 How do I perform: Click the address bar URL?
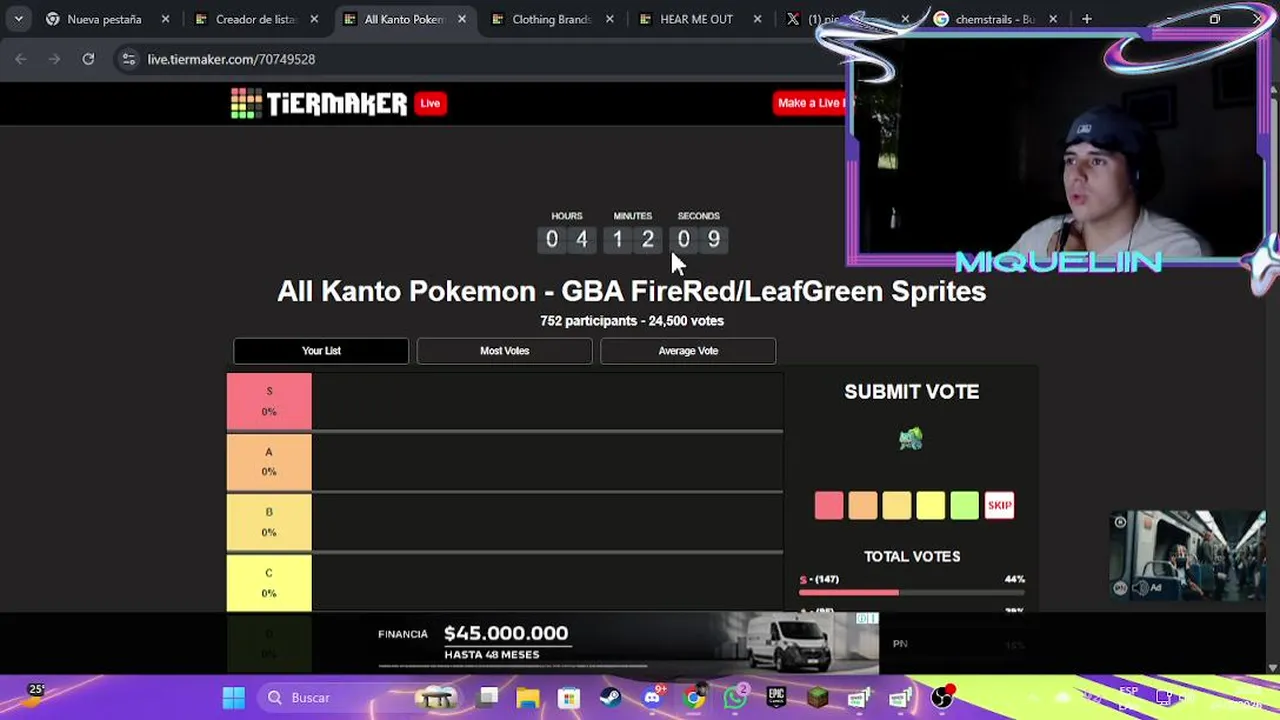[231, 59]
